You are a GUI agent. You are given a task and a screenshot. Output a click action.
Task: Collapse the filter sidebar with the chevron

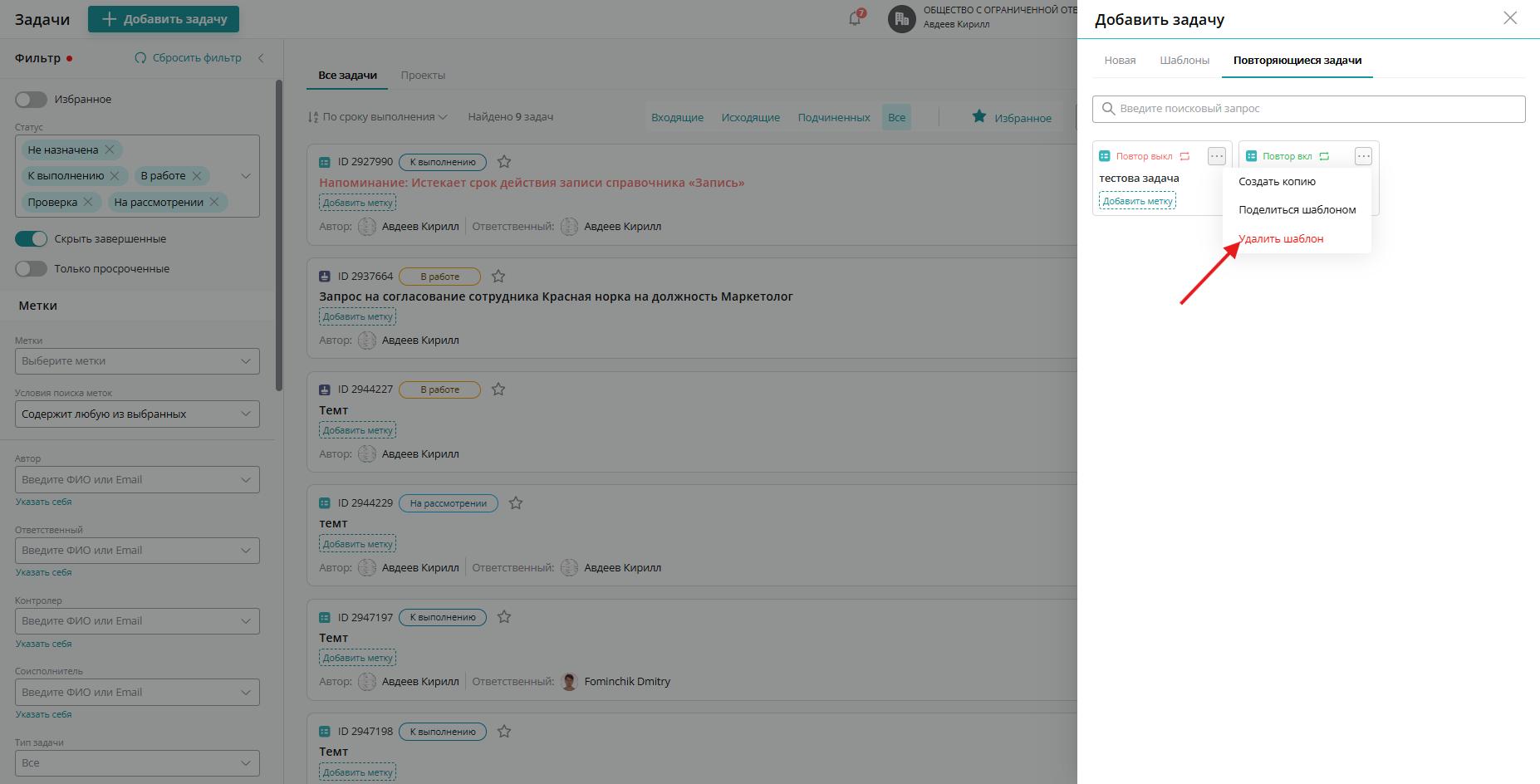click(x=261, y=58)
